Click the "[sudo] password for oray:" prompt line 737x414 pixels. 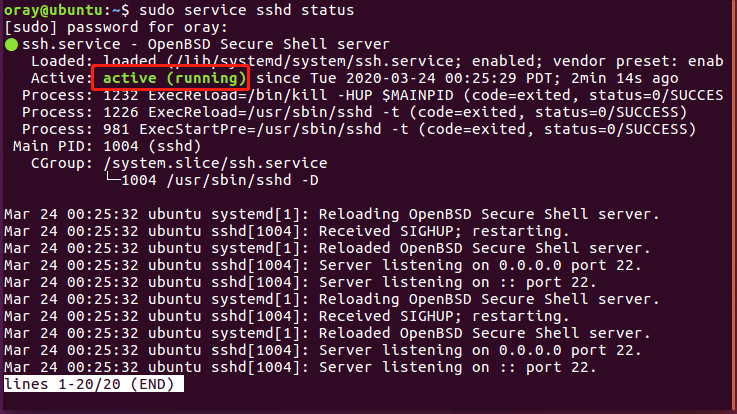click(108, 27)
